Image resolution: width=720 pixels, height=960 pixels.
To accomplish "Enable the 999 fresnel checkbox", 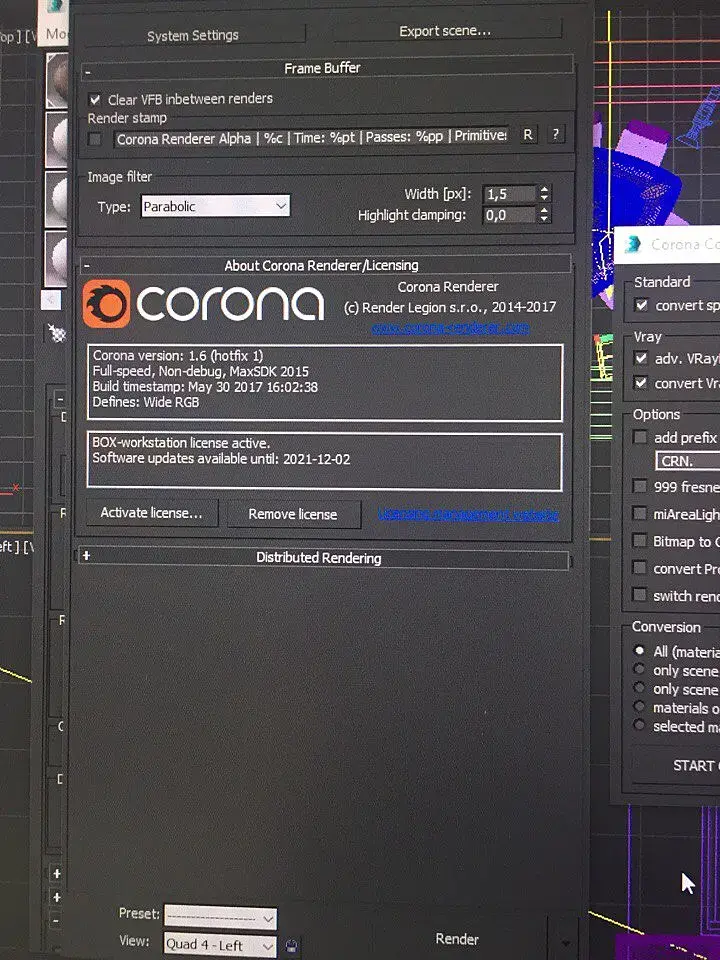I will click(640, 487).
